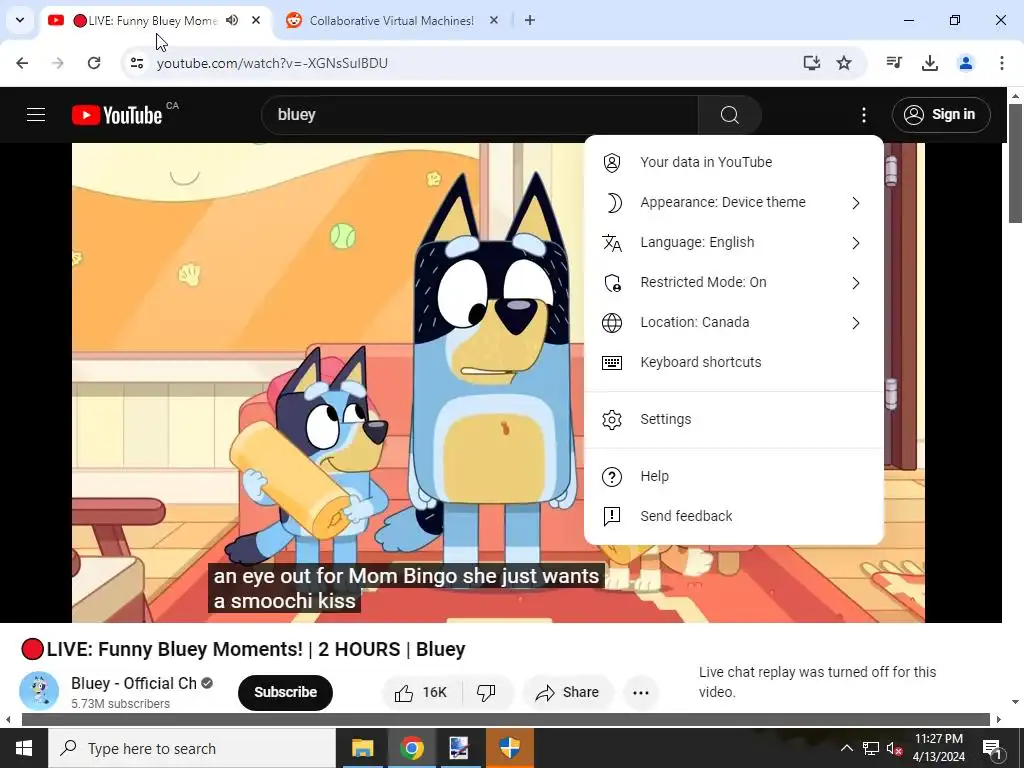Click the gear Settings icon
The height and width of the screenshot is (768, 1024).
612,419
